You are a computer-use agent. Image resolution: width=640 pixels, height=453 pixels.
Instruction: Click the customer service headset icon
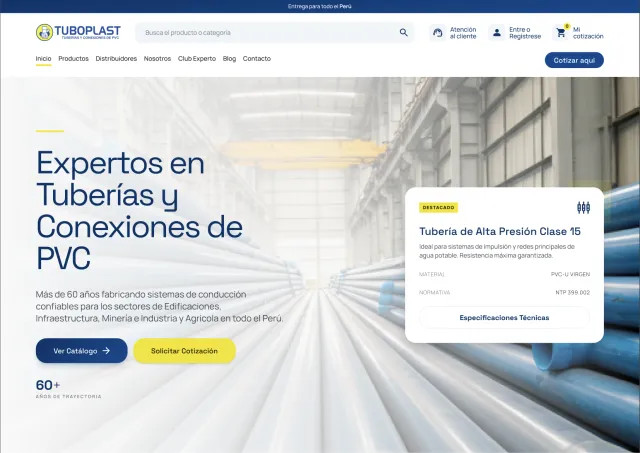click(x=438, y=33)
